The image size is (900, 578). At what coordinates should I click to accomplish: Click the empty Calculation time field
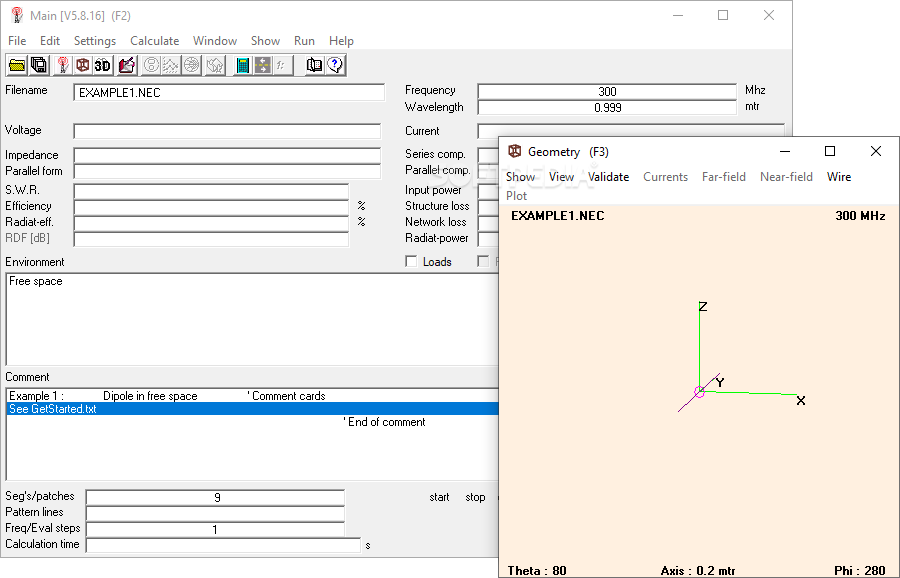click(x=223, y=545)
